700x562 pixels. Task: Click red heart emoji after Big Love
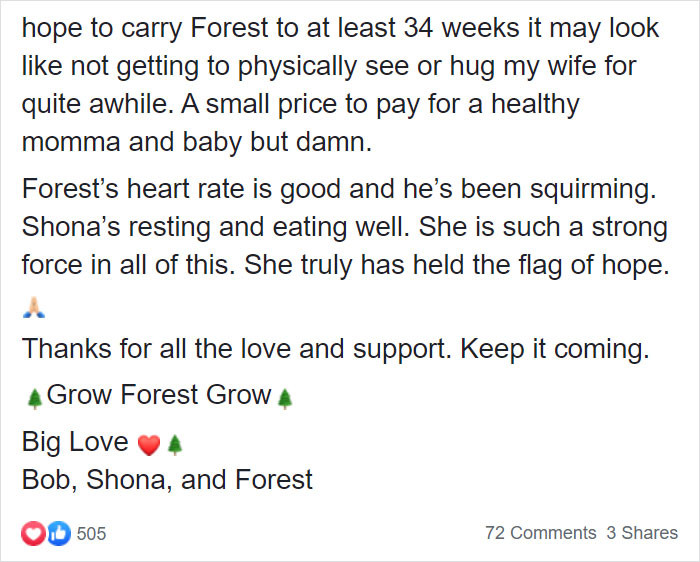[149, 445]
